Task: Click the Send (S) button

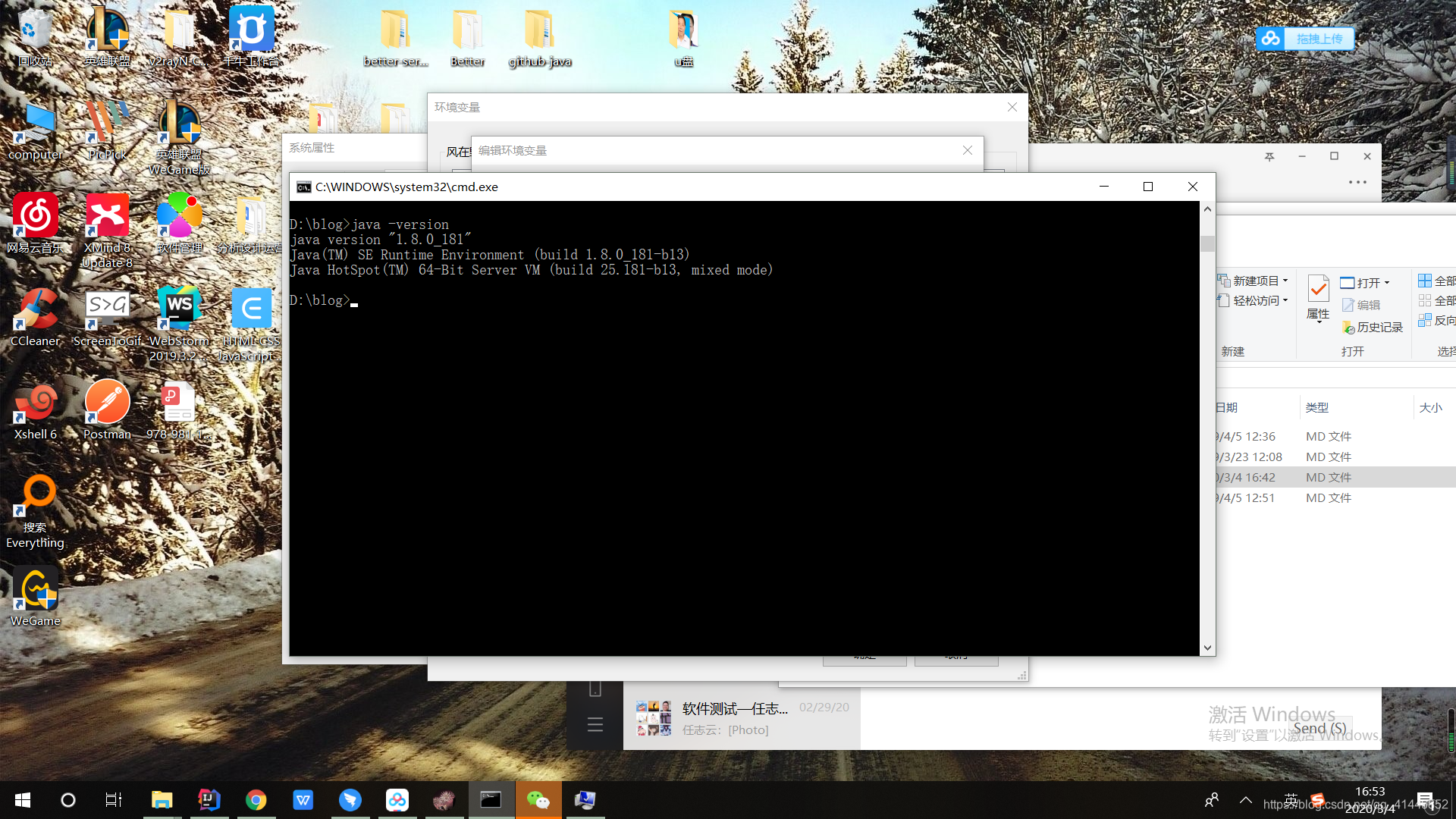Action: click(1319, 728)
